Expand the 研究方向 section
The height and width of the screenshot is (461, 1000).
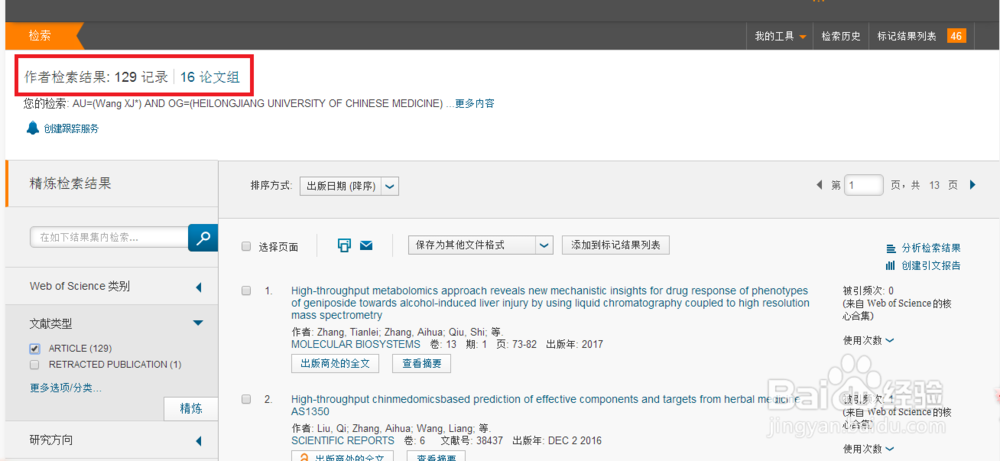click(x=198, y=441)
